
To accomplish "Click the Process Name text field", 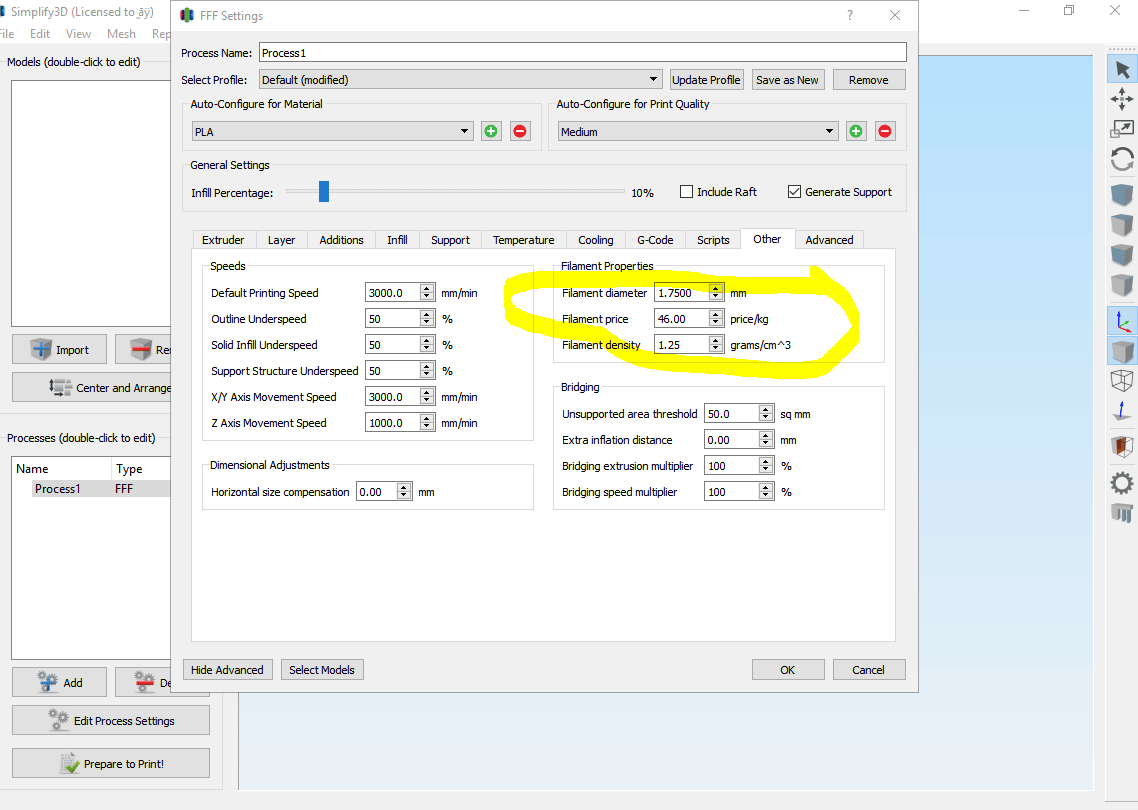I will pos(583,53).
